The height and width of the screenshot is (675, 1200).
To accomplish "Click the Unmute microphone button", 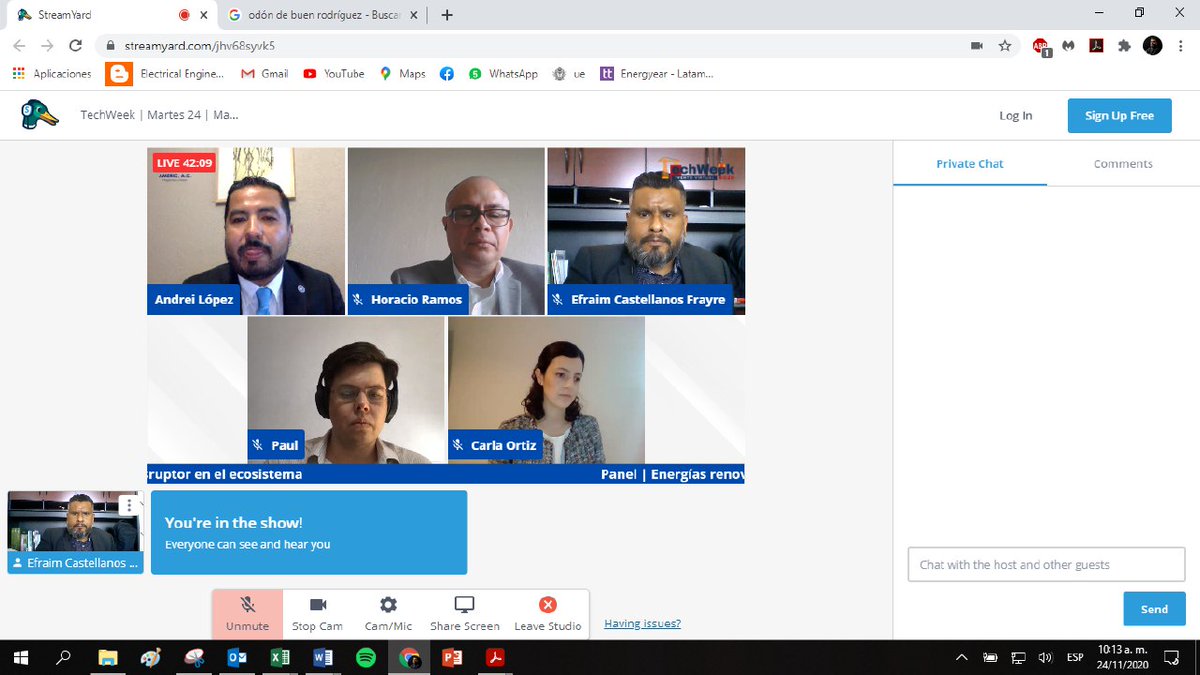I will tap(247, 614).
